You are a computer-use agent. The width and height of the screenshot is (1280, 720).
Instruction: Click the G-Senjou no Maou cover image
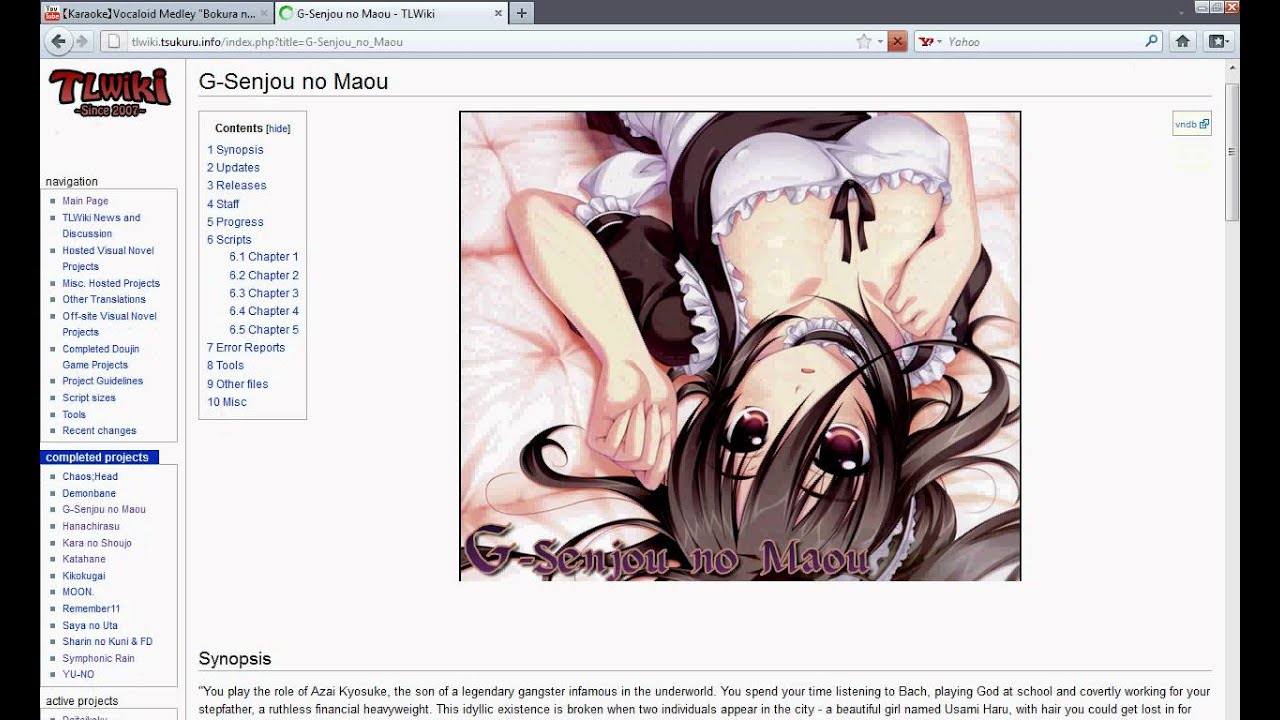click(x=740, y=346)
